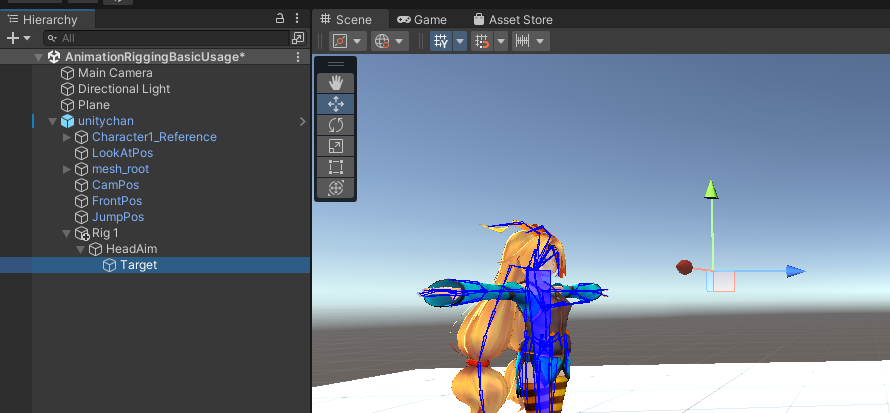This screenshot has width=890, height=413.
Task: Toggle grid snapping button
Action: click(482, 41)
